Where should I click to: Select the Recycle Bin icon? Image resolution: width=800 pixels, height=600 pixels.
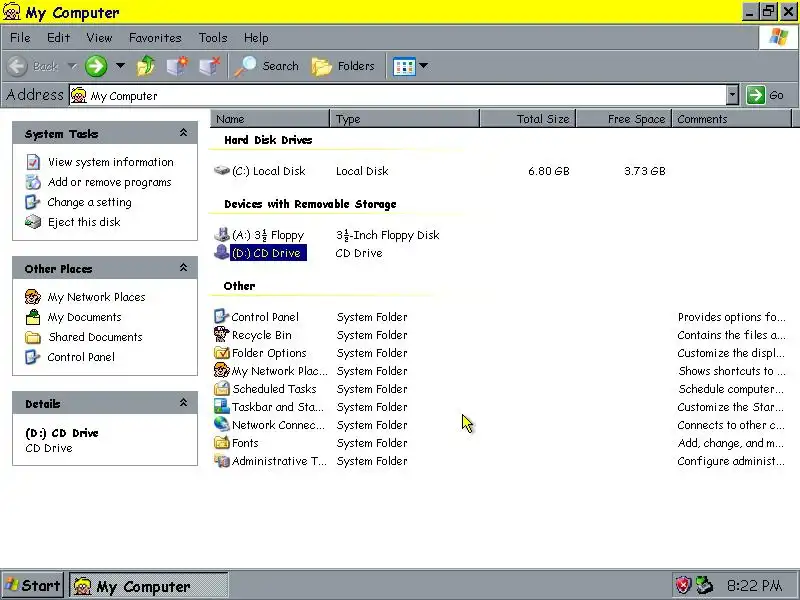[x=221, y=334]
